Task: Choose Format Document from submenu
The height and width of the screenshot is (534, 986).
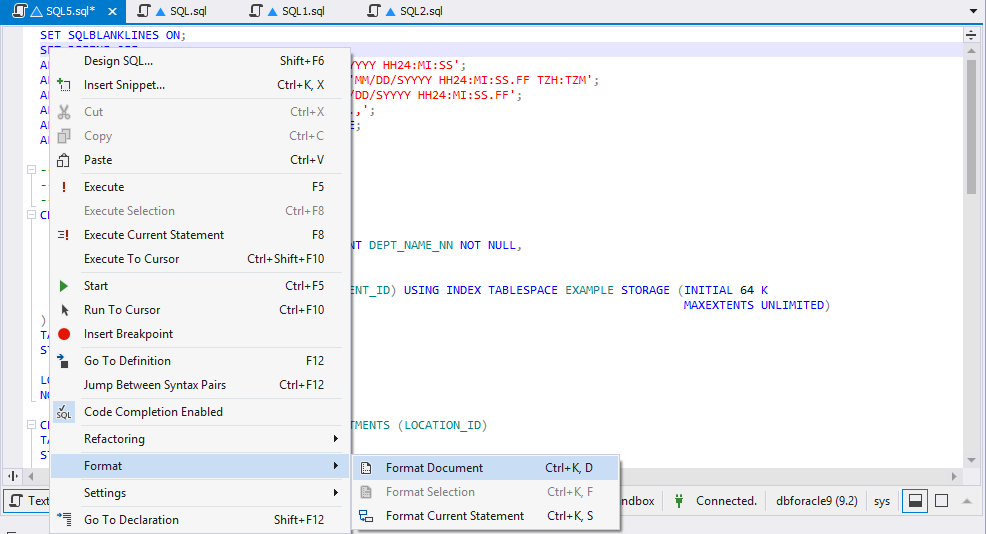Action: [486, 468]
